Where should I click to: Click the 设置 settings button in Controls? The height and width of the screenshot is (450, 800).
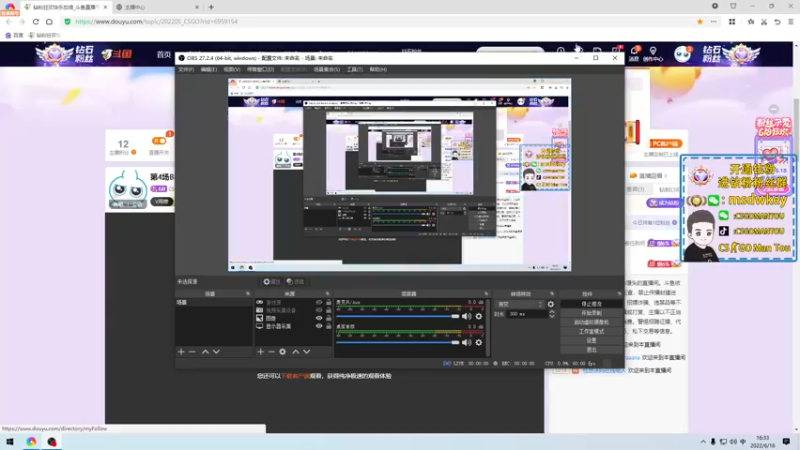coord(591,340)
